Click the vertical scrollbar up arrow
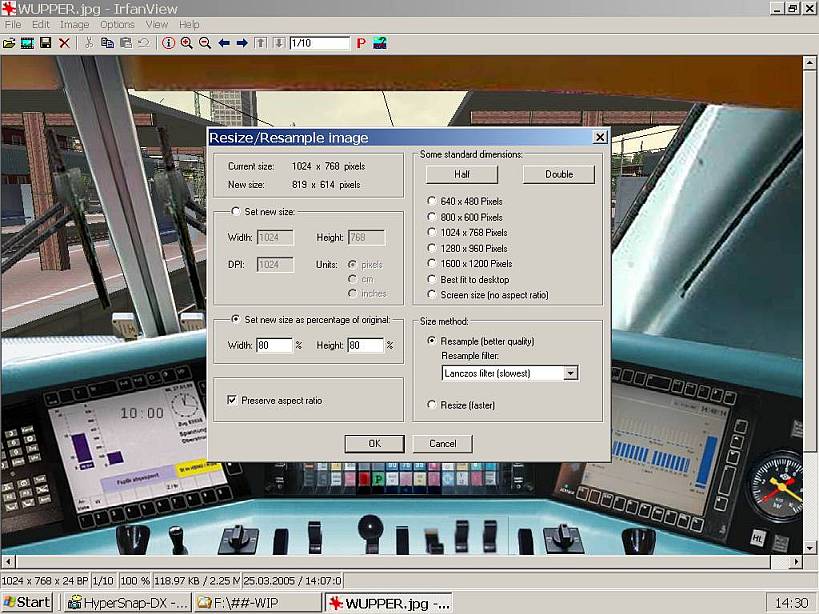 (x=810, y=63)
